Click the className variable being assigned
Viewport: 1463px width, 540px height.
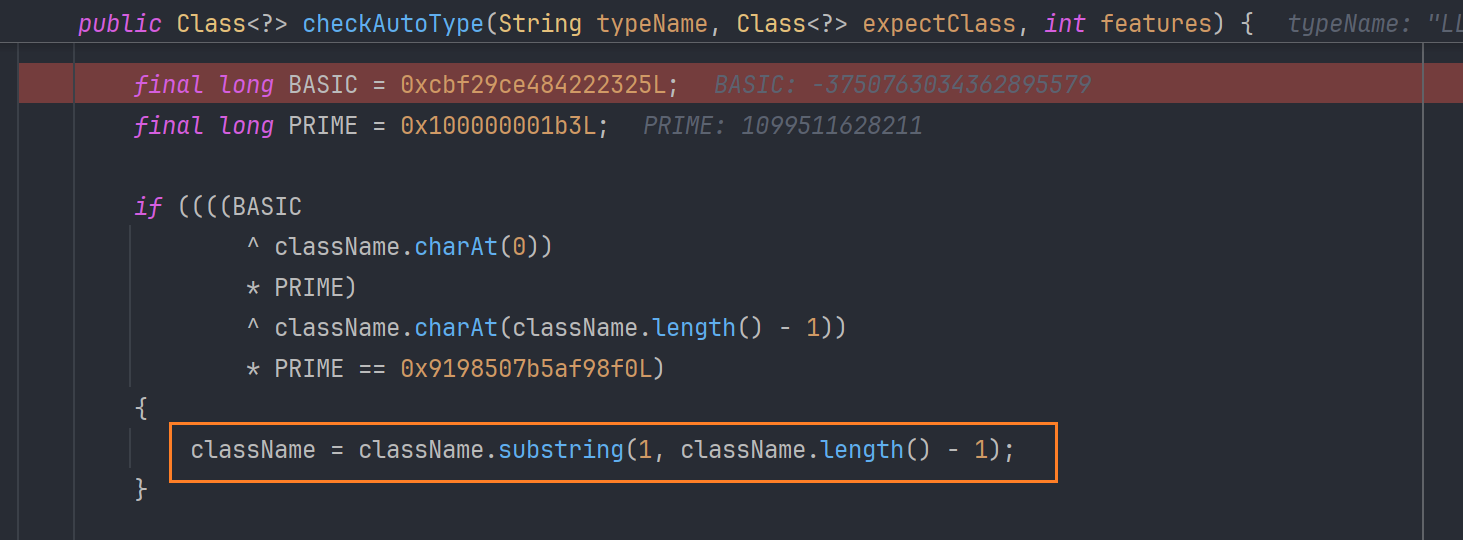coord(253,450)
